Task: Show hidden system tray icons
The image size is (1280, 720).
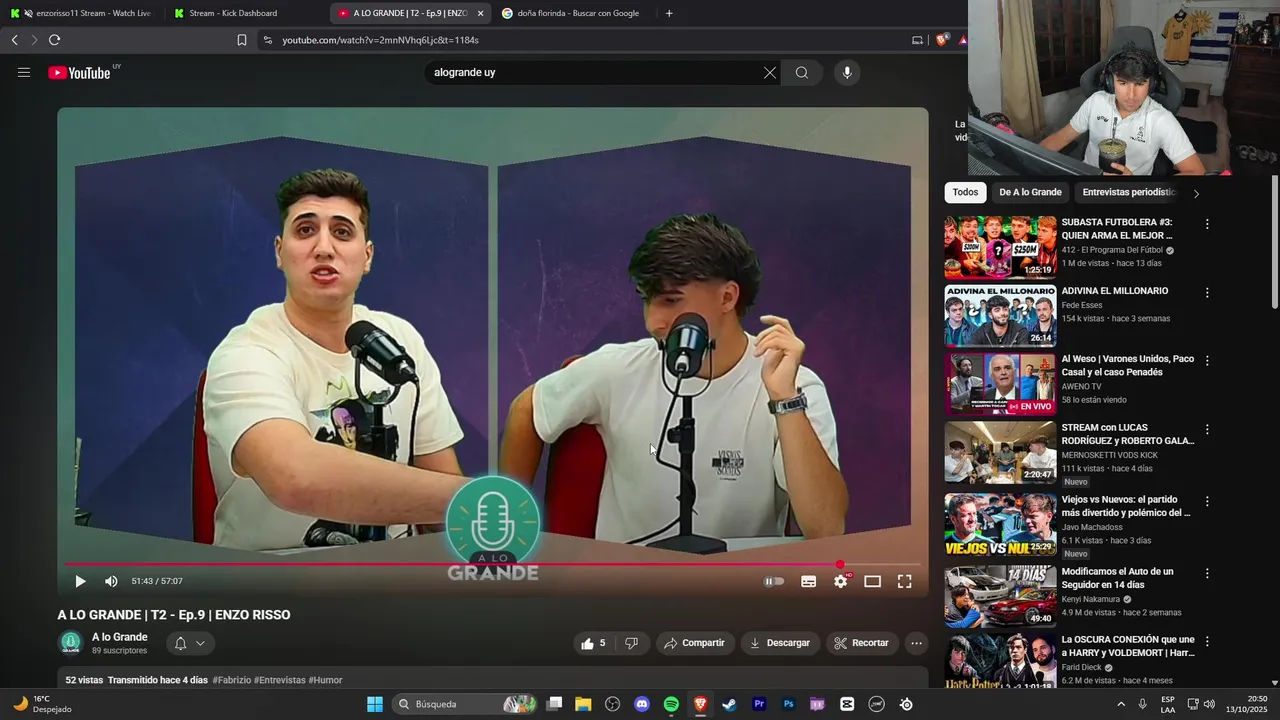Action: pyautogui.click(x=1120, y=704)
